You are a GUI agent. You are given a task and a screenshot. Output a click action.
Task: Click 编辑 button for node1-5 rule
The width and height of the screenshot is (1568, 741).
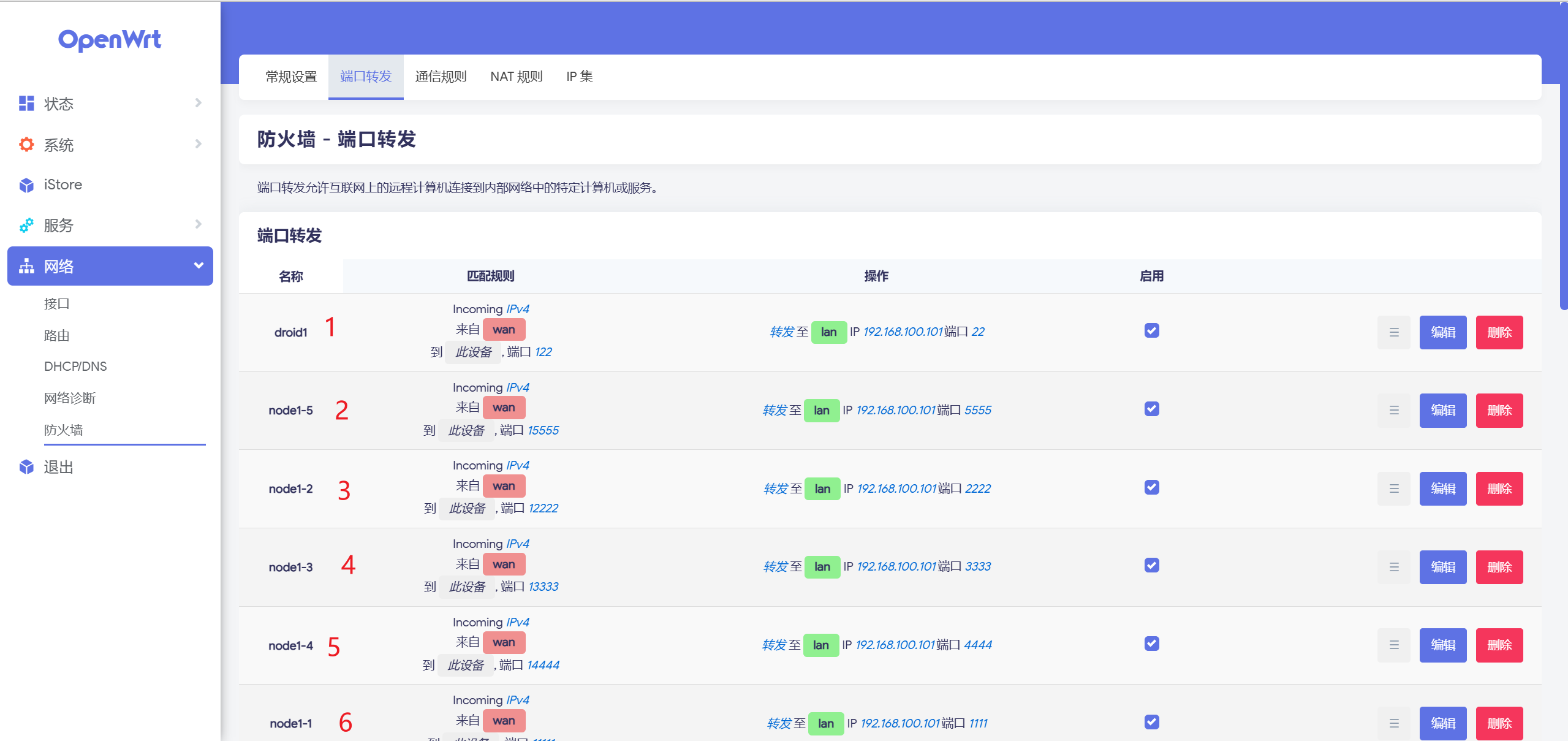coord(1442,410)
